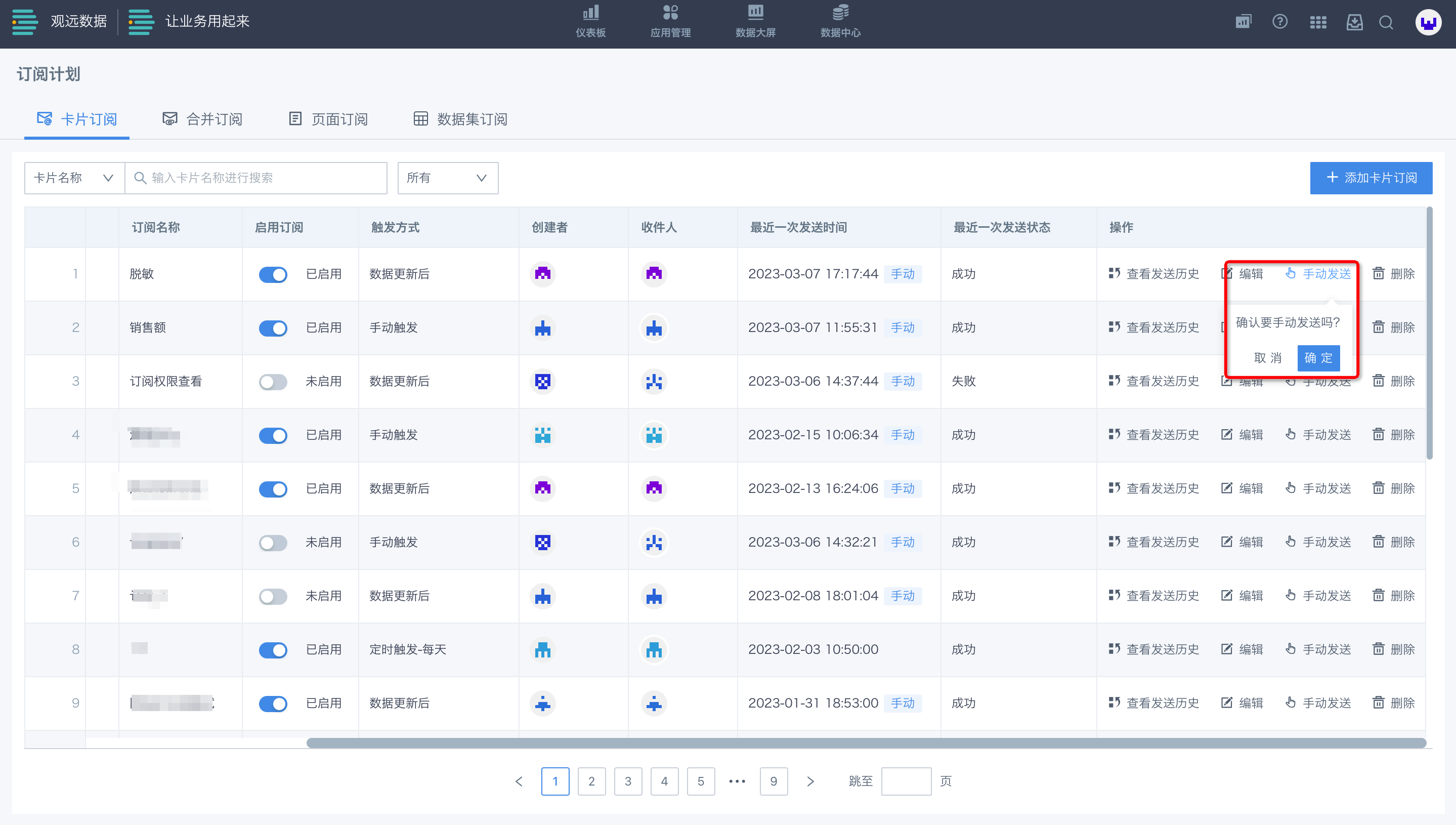Switch to 数据集订阅 tab
Screen dimensions: 1456x825
(x=460, y=119)
